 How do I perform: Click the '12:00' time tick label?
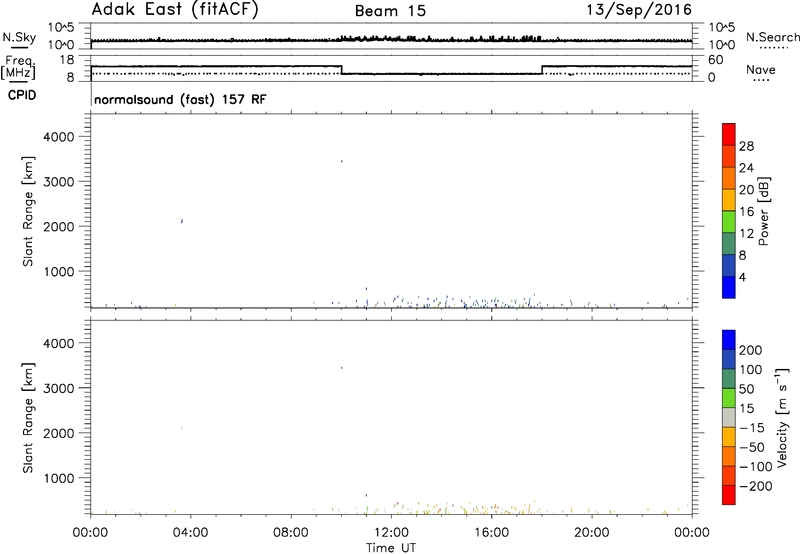(x=391, y=533)
